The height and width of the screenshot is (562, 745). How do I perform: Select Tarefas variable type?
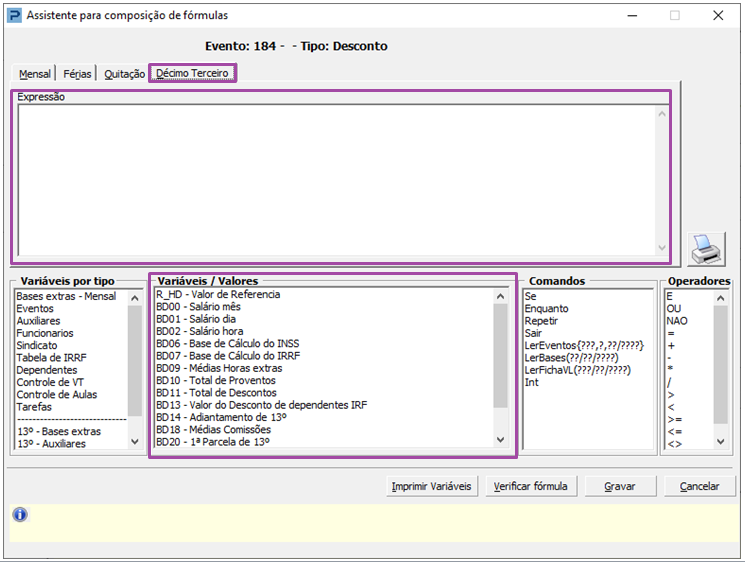point(34,407)
